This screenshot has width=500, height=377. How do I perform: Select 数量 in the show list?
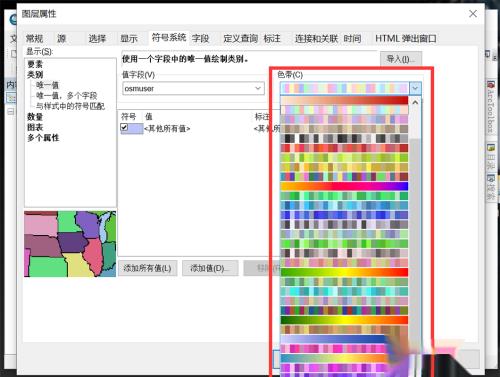click(35, 117)
